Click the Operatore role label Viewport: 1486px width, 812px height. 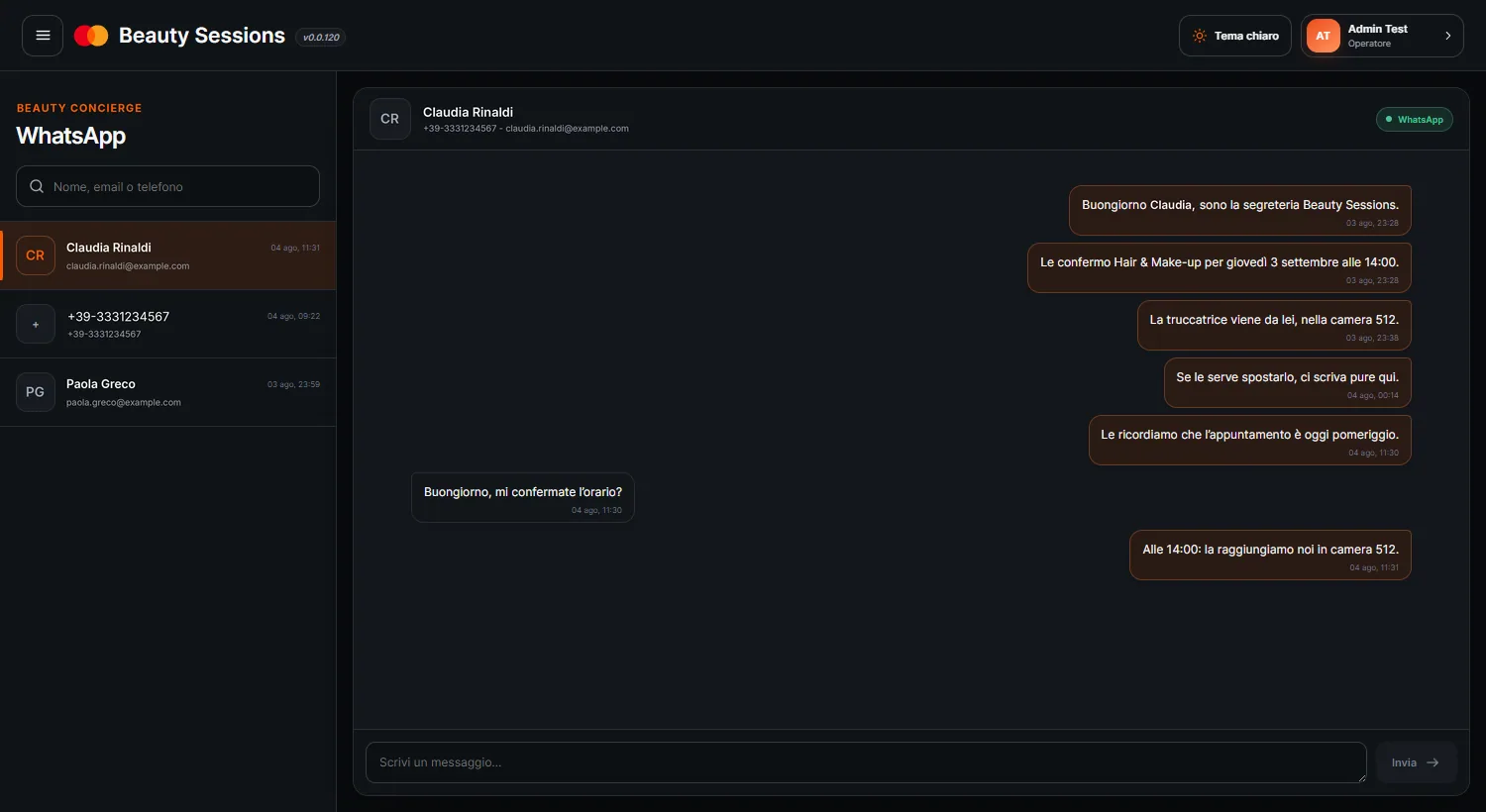[x=1369, y=44]
